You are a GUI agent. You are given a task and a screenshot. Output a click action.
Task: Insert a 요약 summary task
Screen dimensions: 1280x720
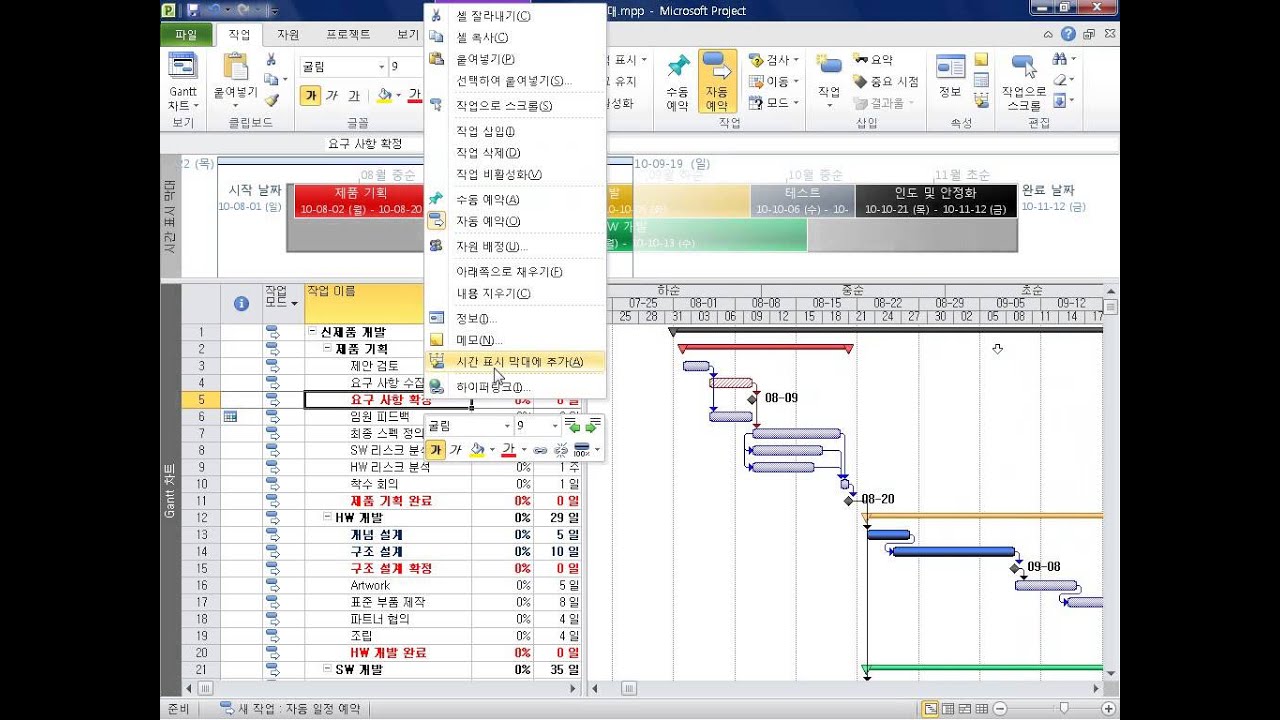873,60
